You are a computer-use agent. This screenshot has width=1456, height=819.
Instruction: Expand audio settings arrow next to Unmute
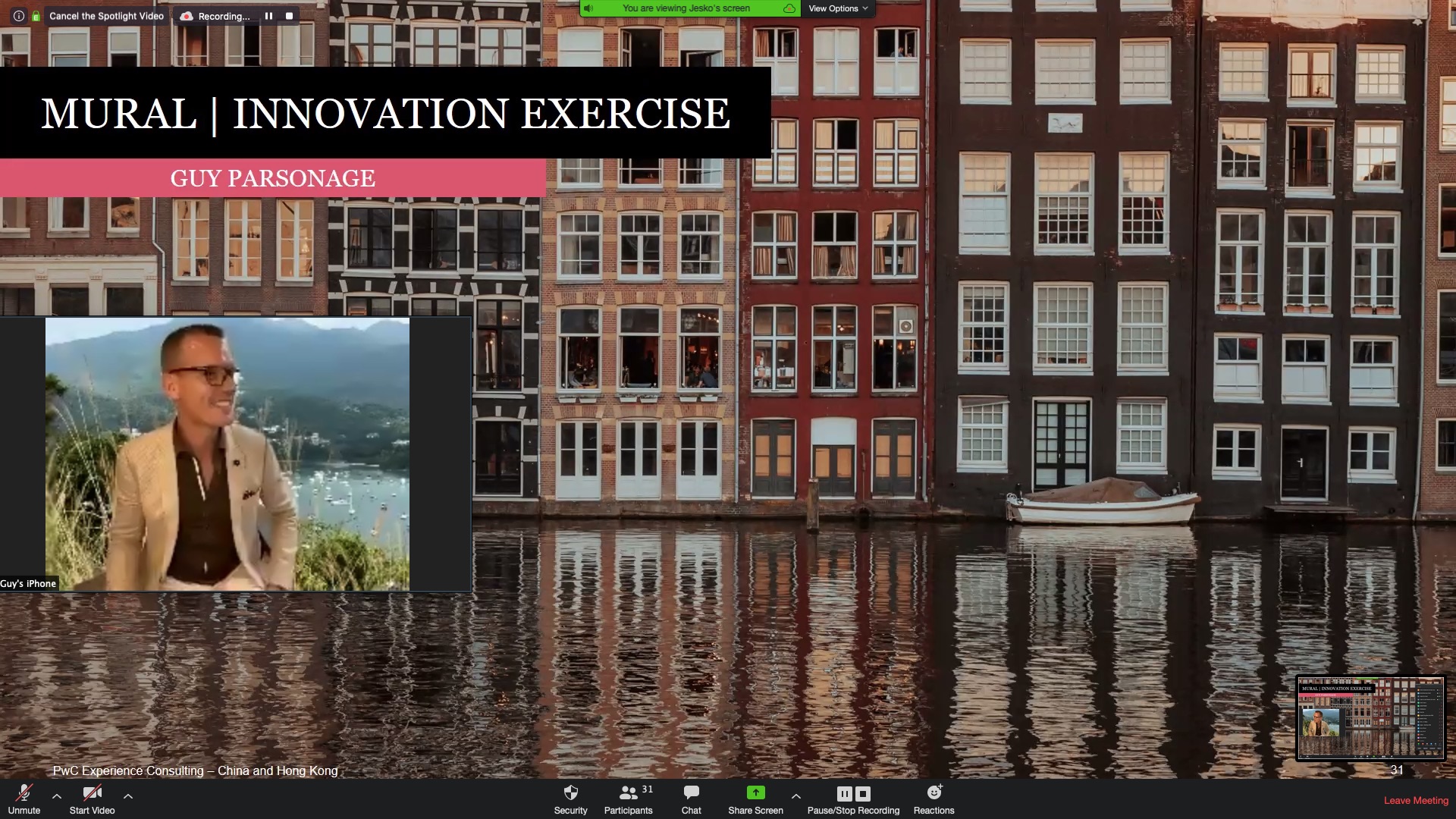[57, 796]
